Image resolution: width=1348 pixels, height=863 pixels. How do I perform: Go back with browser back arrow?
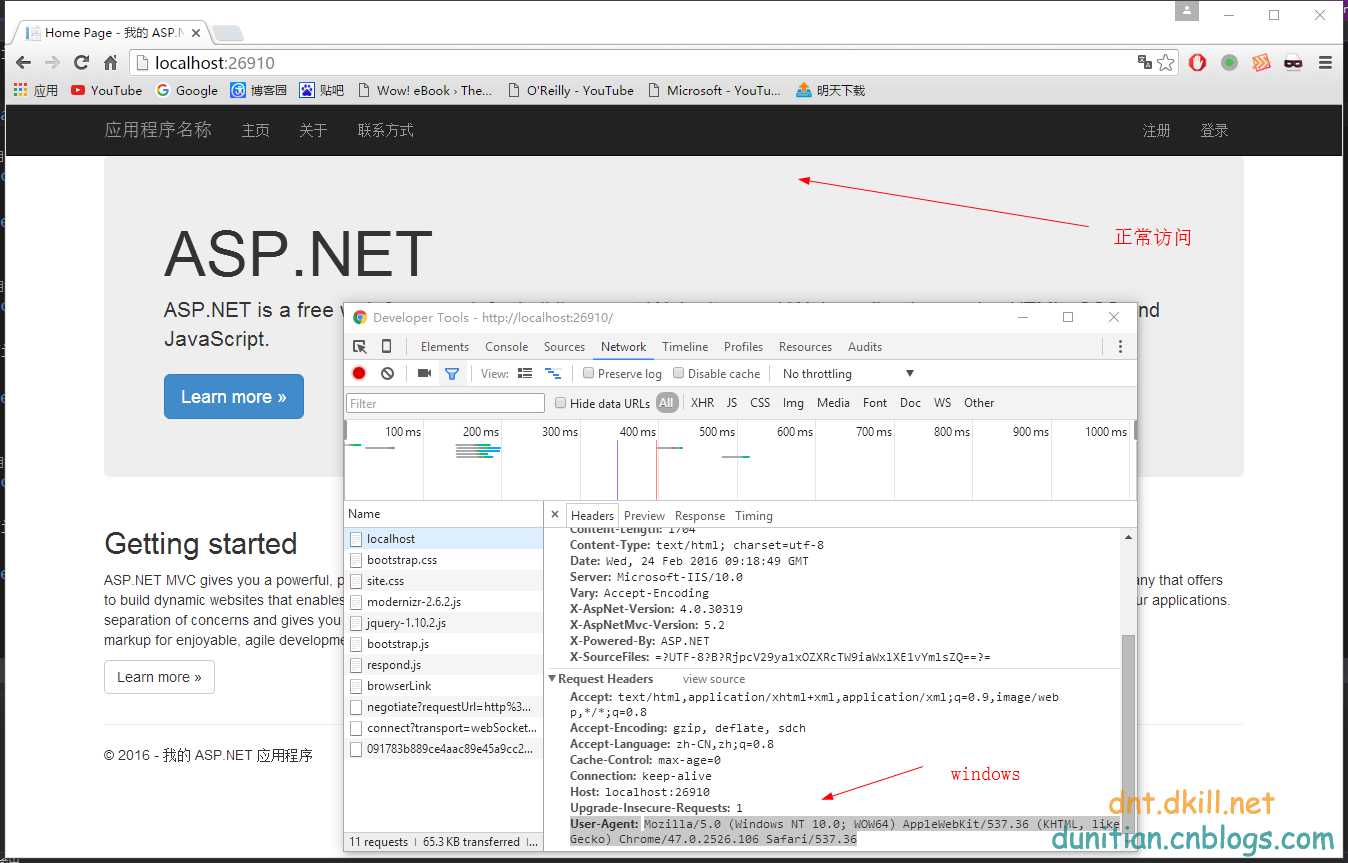(x=23, y=62)
